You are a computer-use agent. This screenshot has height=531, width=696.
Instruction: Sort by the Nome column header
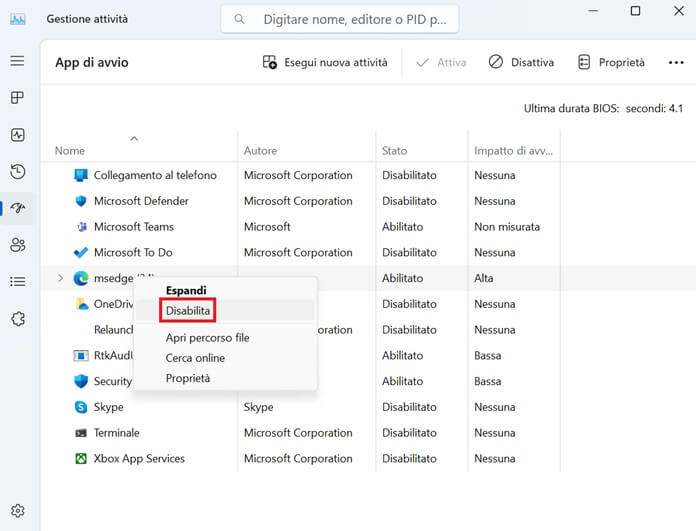[x=70, y=151]
